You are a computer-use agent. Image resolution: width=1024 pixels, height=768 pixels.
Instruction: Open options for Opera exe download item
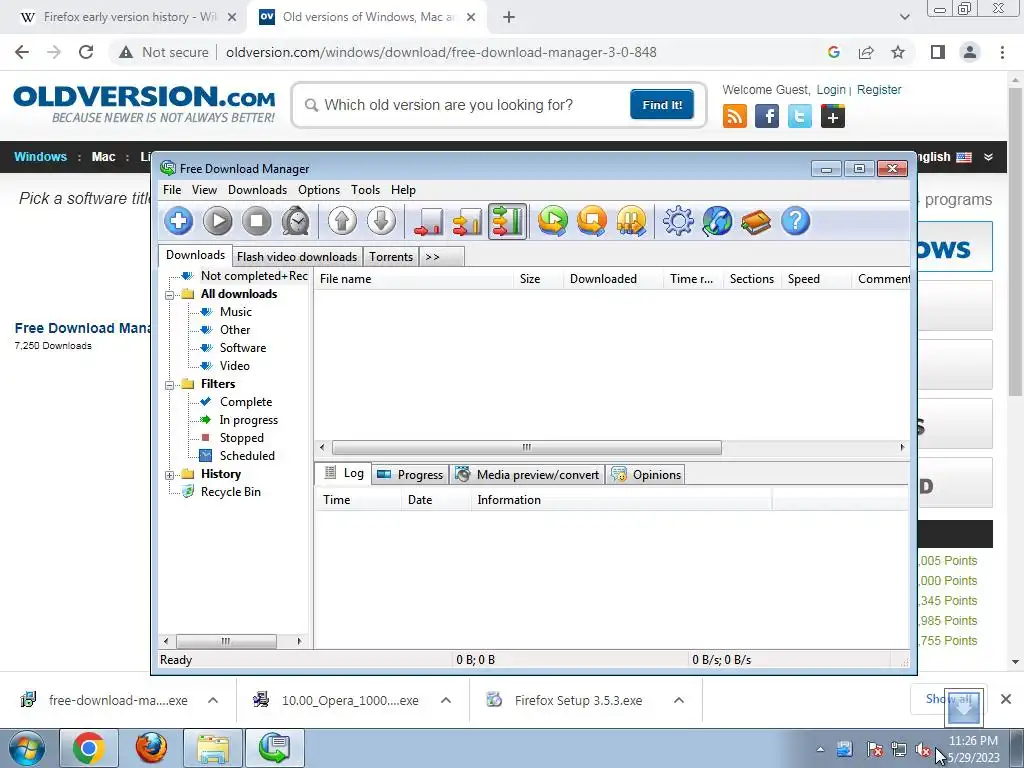446,700
